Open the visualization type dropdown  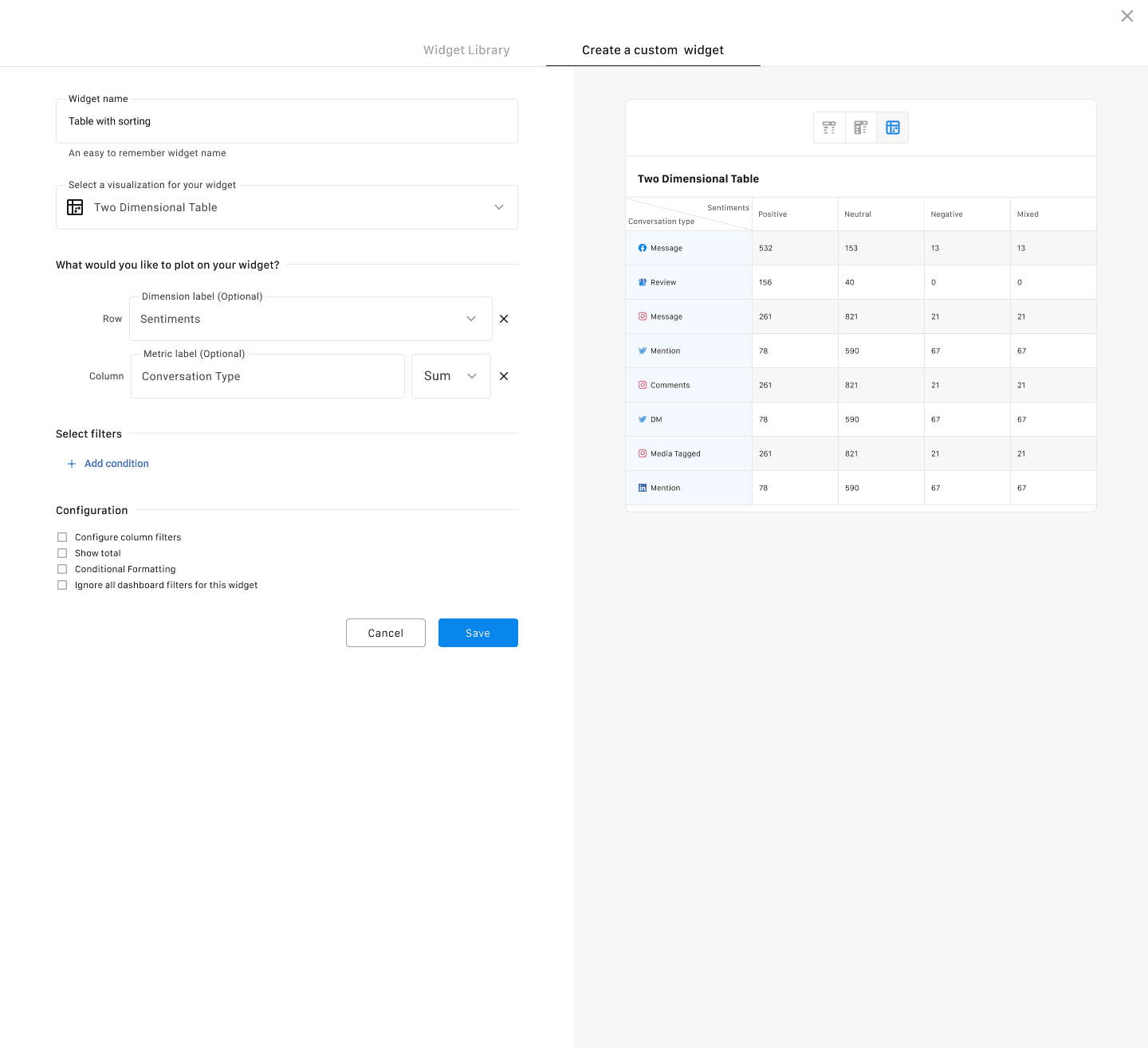[287, 207]
